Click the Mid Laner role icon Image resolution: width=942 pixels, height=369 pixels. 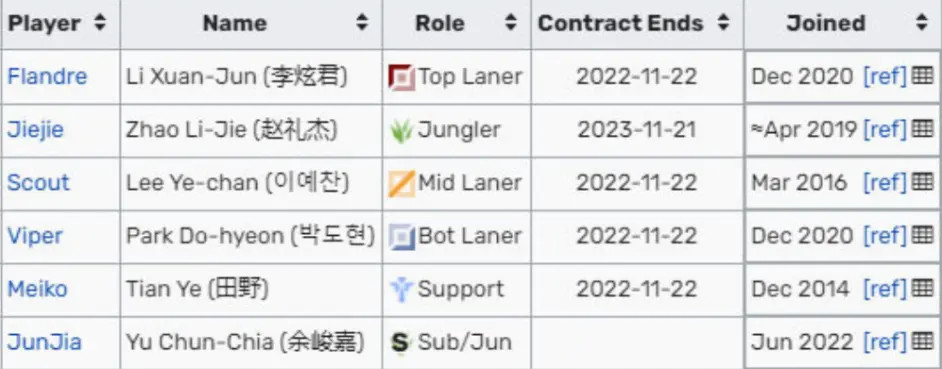click(x=401, y=183)
